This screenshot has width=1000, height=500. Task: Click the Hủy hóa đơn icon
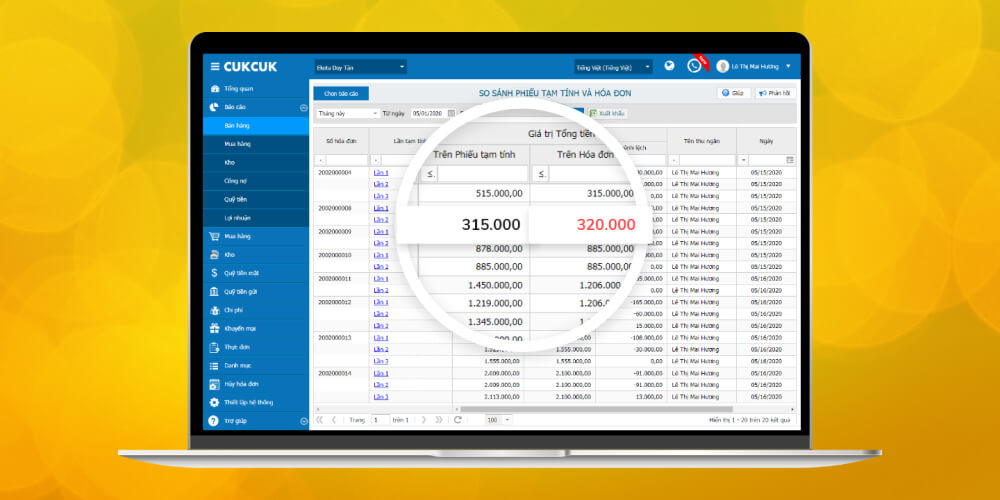(214, 385)
